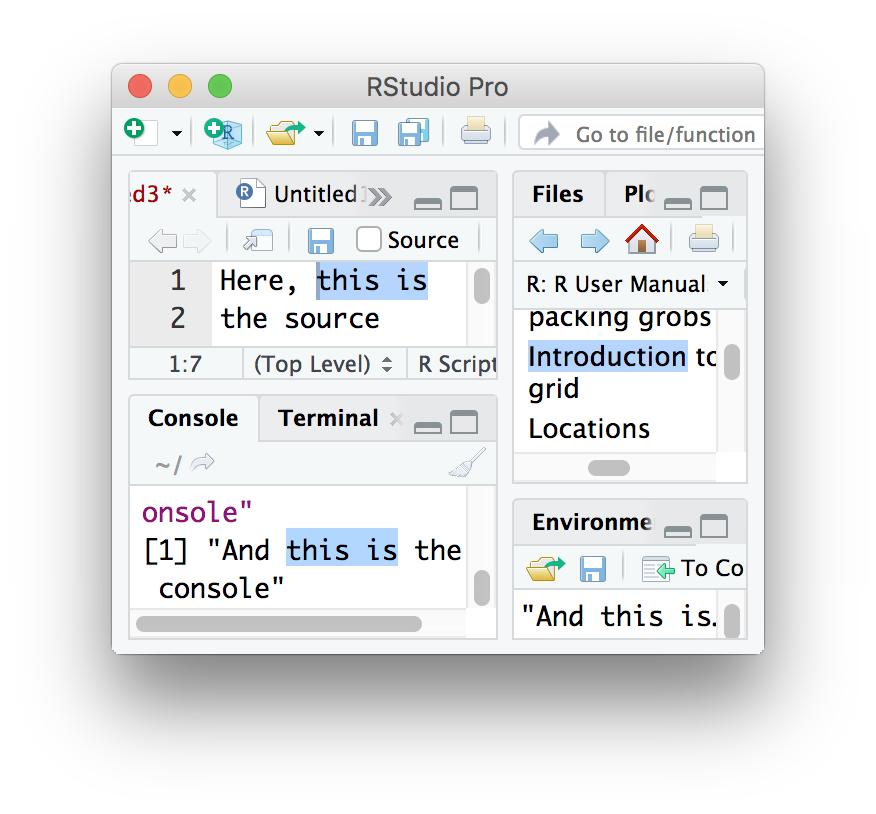Click the console horizontal scrollbar
Screen dimensions: 876x814
pyautogui.click(x=279, y=624)
